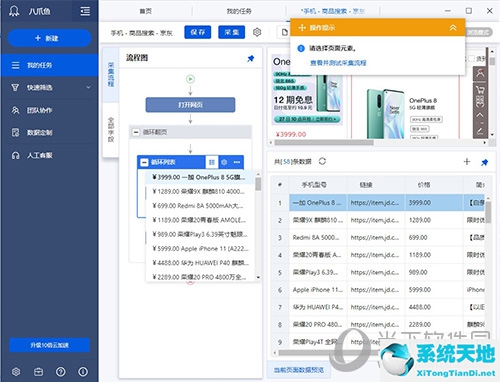The image size is (500, 382).
Task: Click the 查看并测试采集流程 link
Action: pos(338,63)
